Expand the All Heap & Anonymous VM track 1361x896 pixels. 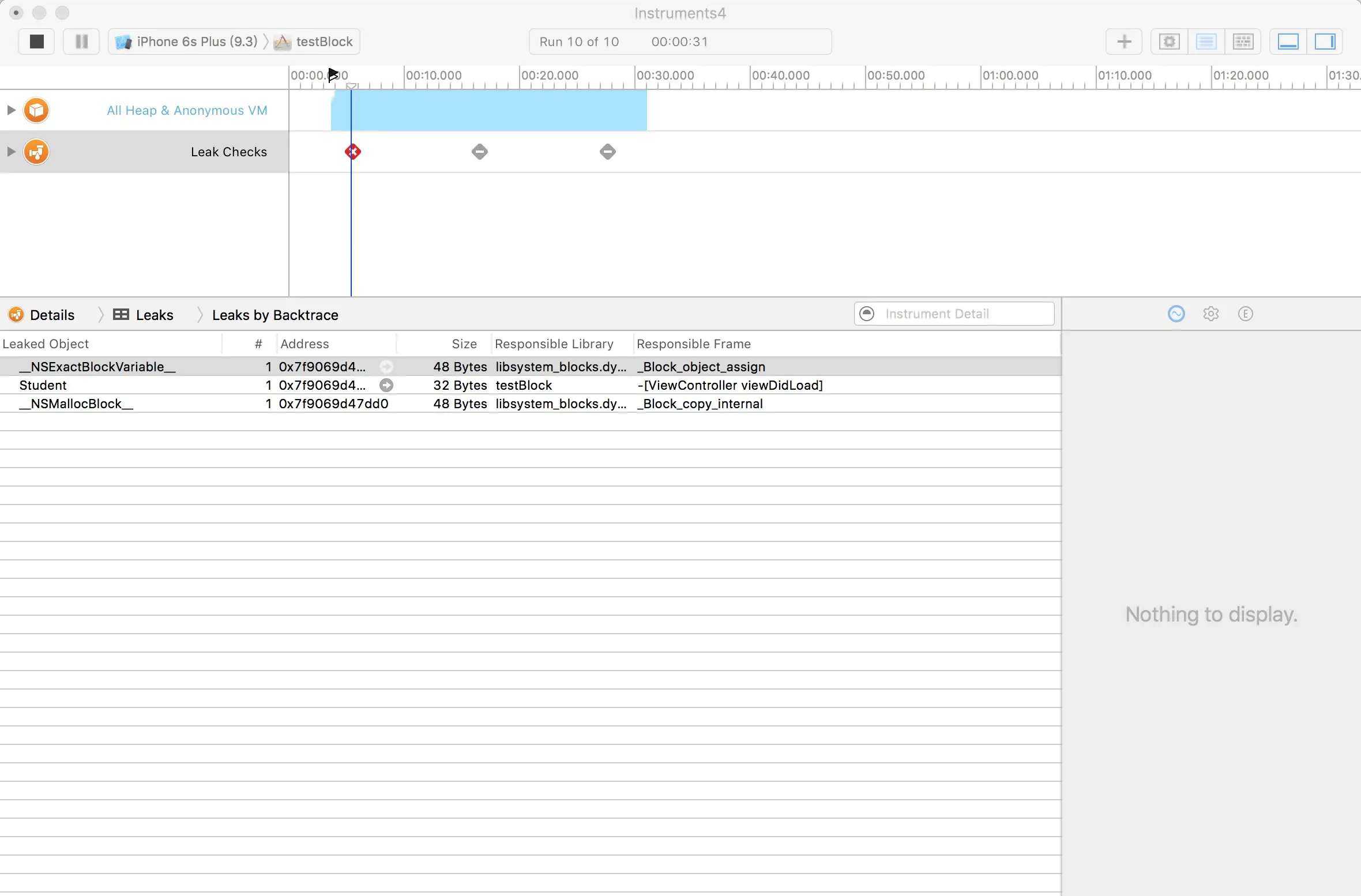pyautogui.click(x=11, y=110)
